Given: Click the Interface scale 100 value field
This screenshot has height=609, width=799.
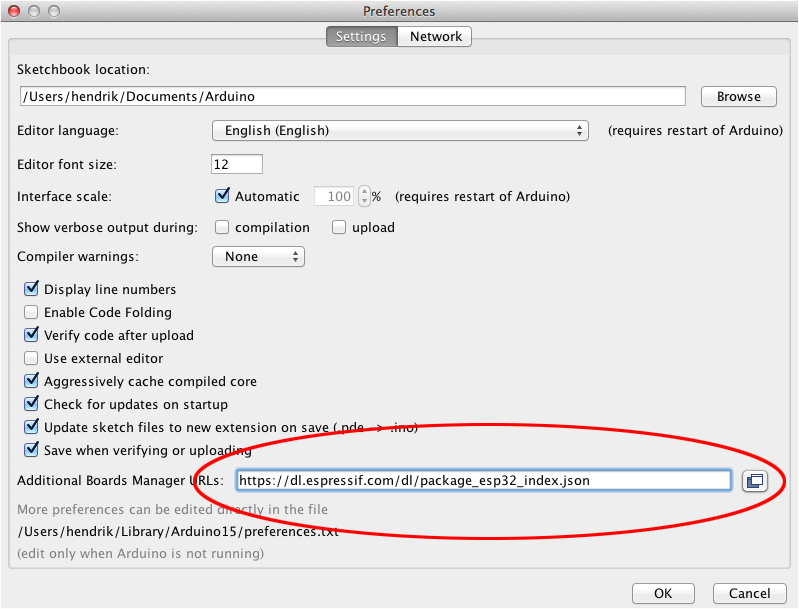Looking at the screenshot, I should pyautogui.click(x=334, y=196).
